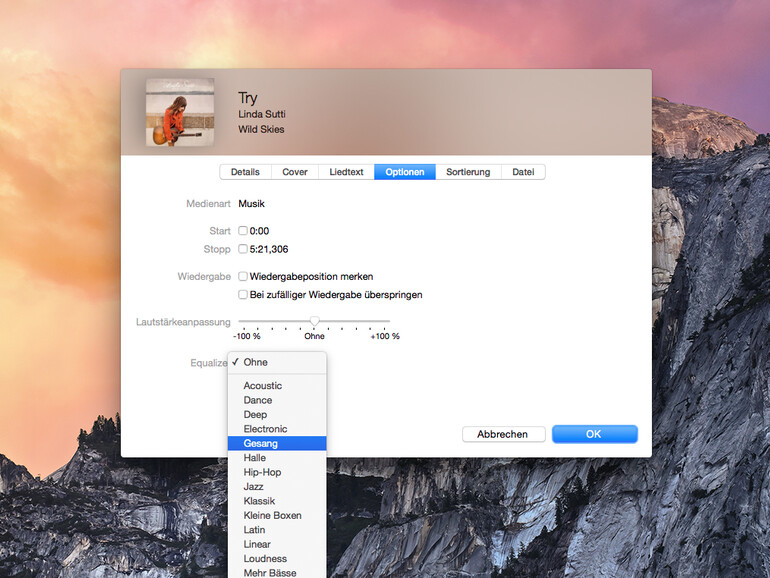Choose the Gesang equalizer preset
This screenshot has width=770, height=578.
pyautogui.click(x=277, y=443)
